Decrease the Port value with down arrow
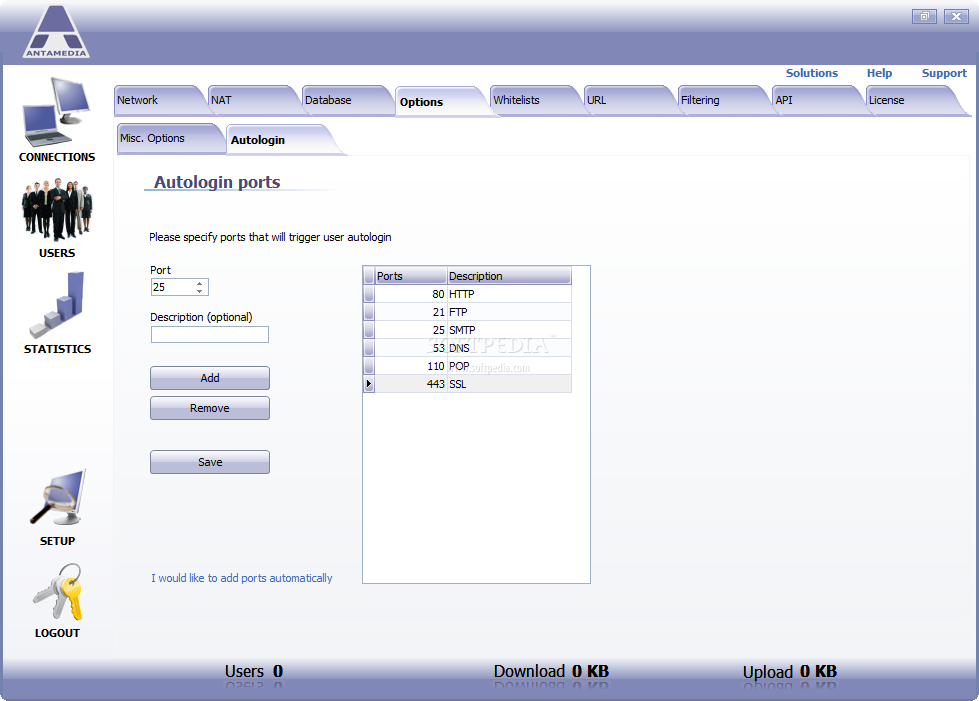Viewport: 979px width, 701px height. (x=200, y=291)
